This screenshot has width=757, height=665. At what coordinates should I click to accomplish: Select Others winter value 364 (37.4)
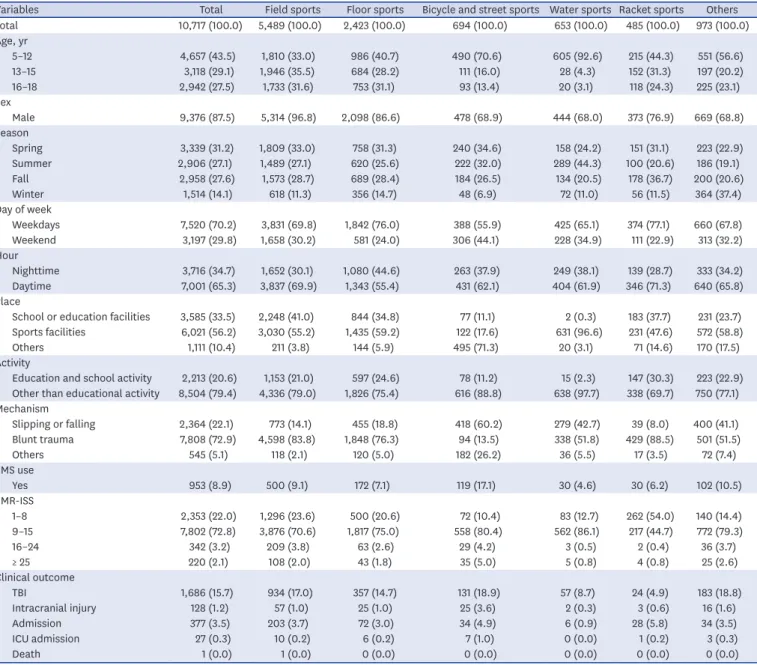pos(718,194)
